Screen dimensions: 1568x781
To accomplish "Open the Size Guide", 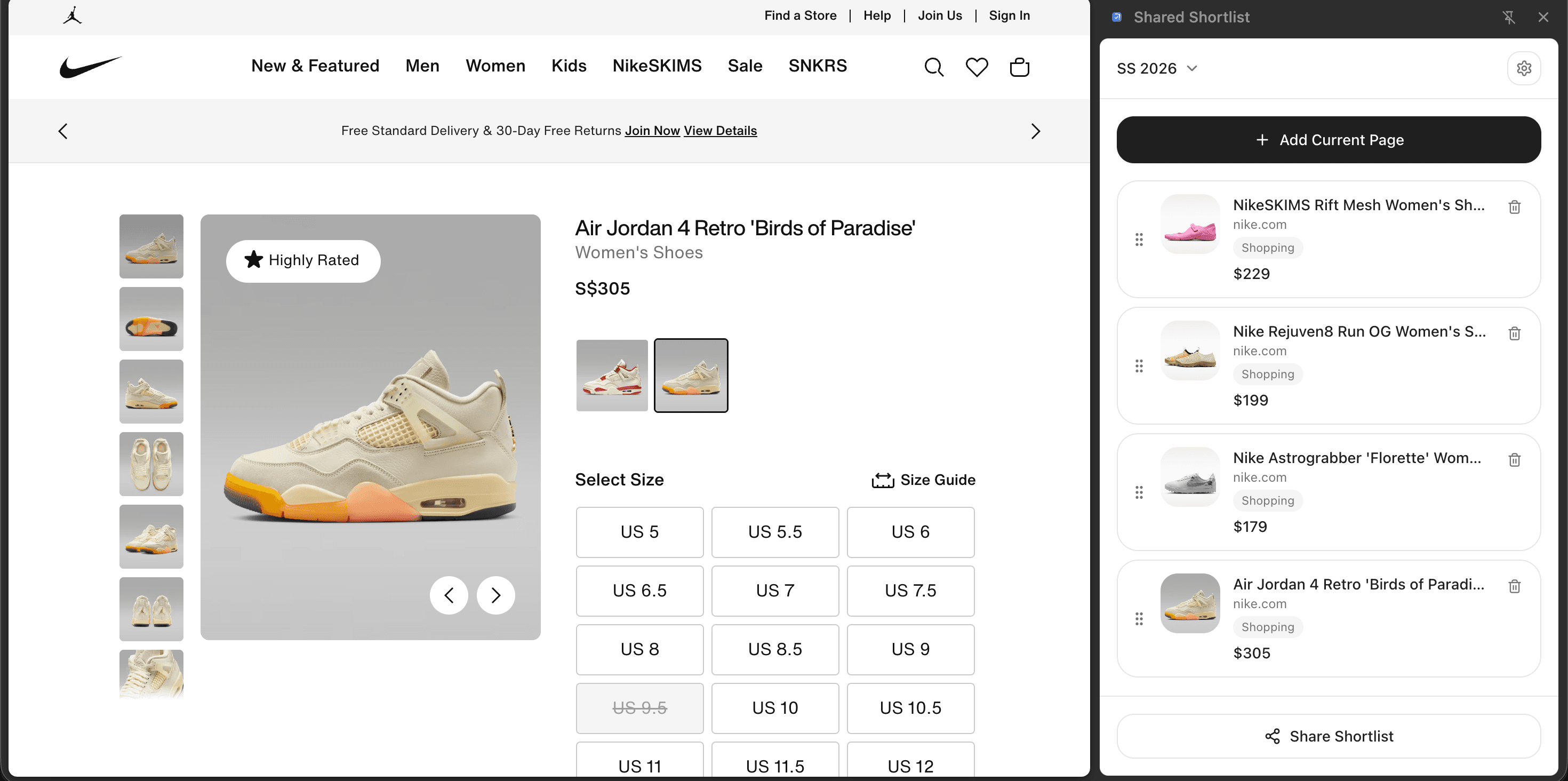I will tap(923, 480).
